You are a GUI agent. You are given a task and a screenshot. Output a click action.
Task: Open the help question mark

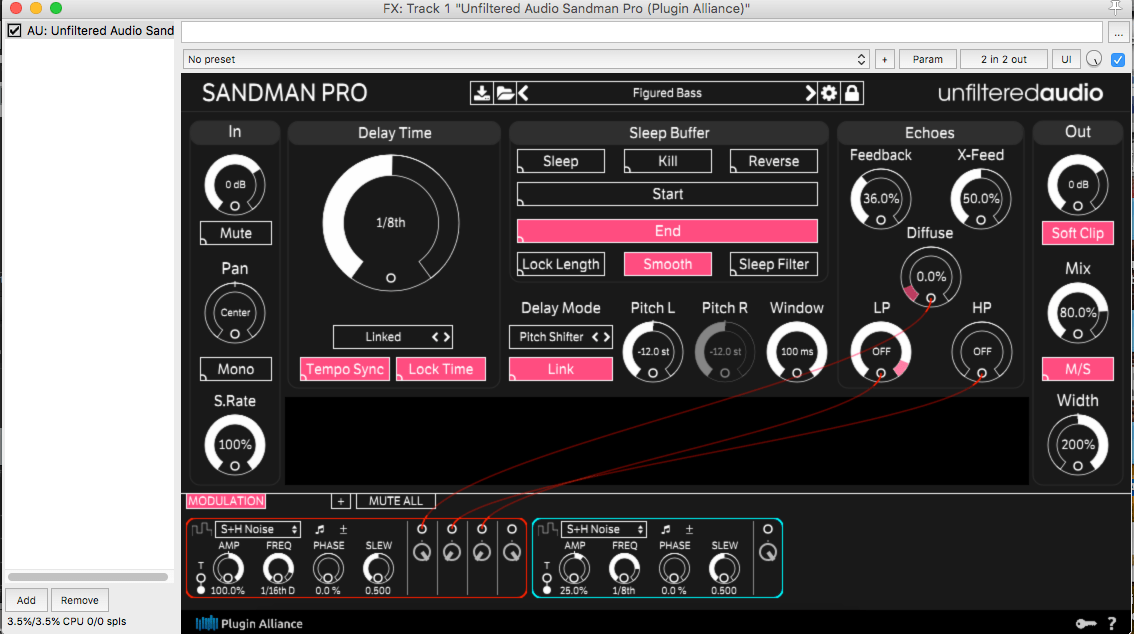pos(1112,623)
